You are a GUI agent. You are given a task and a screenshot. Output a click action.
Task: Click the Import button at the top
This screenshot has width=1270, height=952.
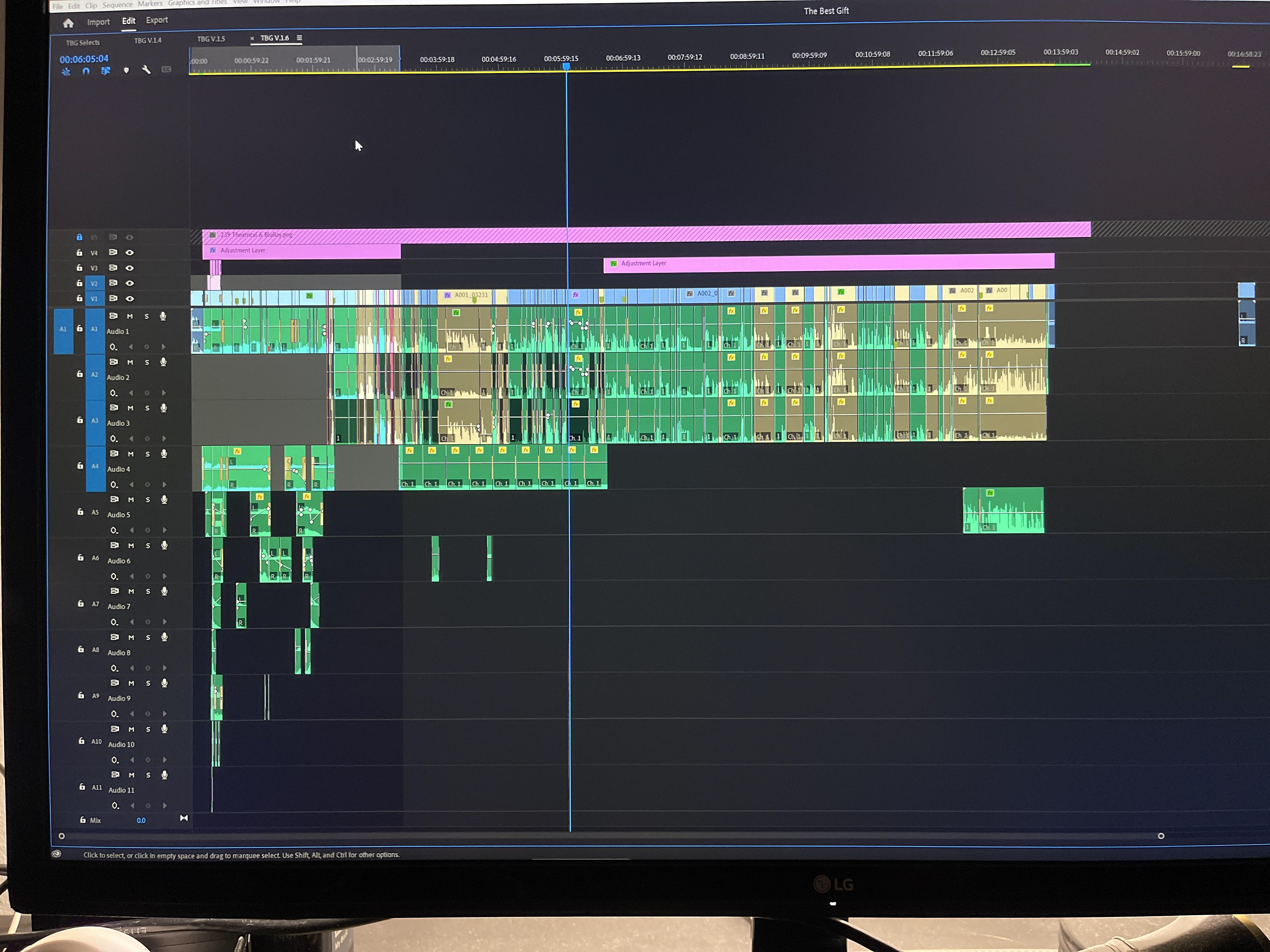point(99,22)
